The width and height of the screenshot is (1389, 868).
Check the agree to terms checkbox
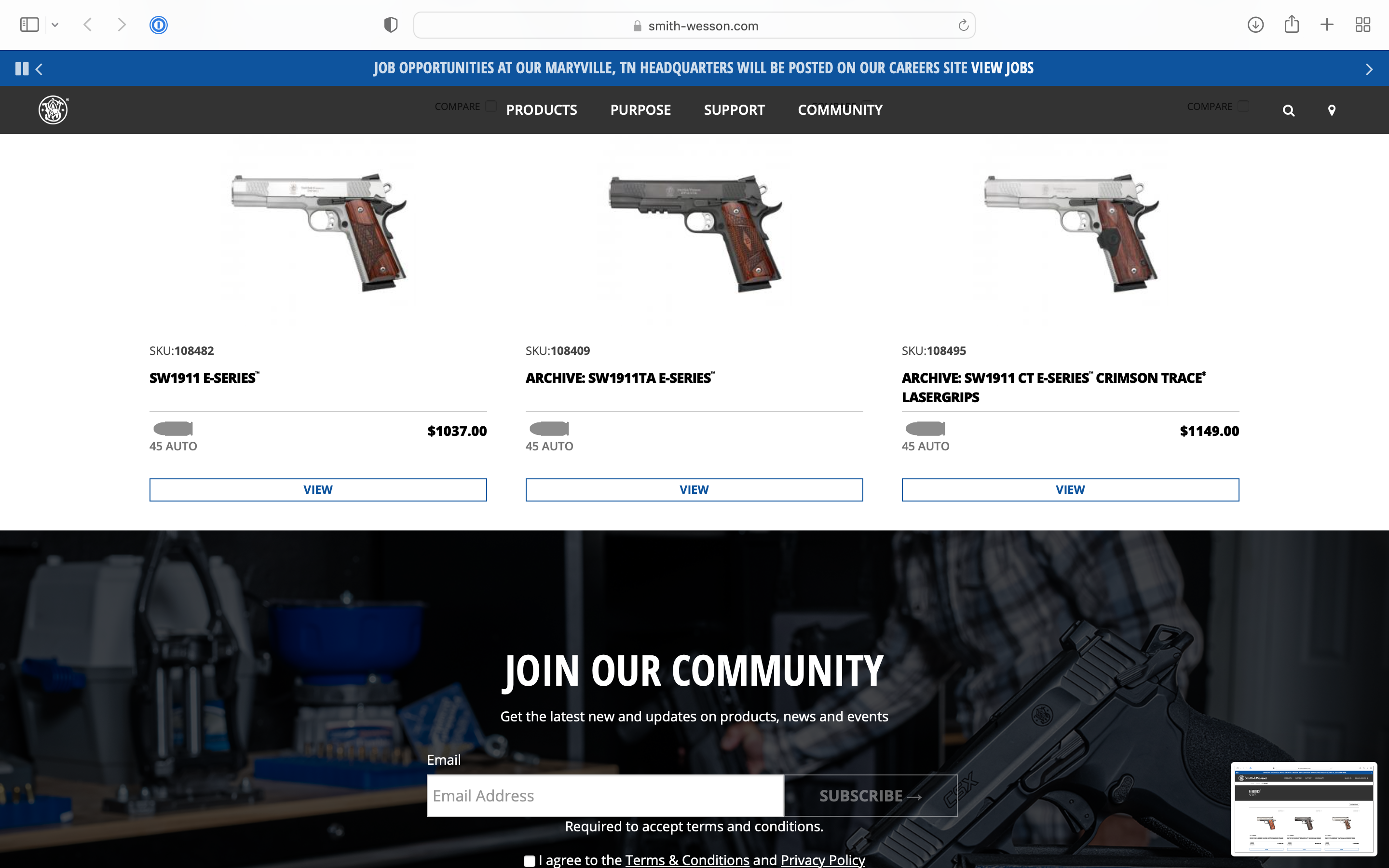click(x=529, y=861)
